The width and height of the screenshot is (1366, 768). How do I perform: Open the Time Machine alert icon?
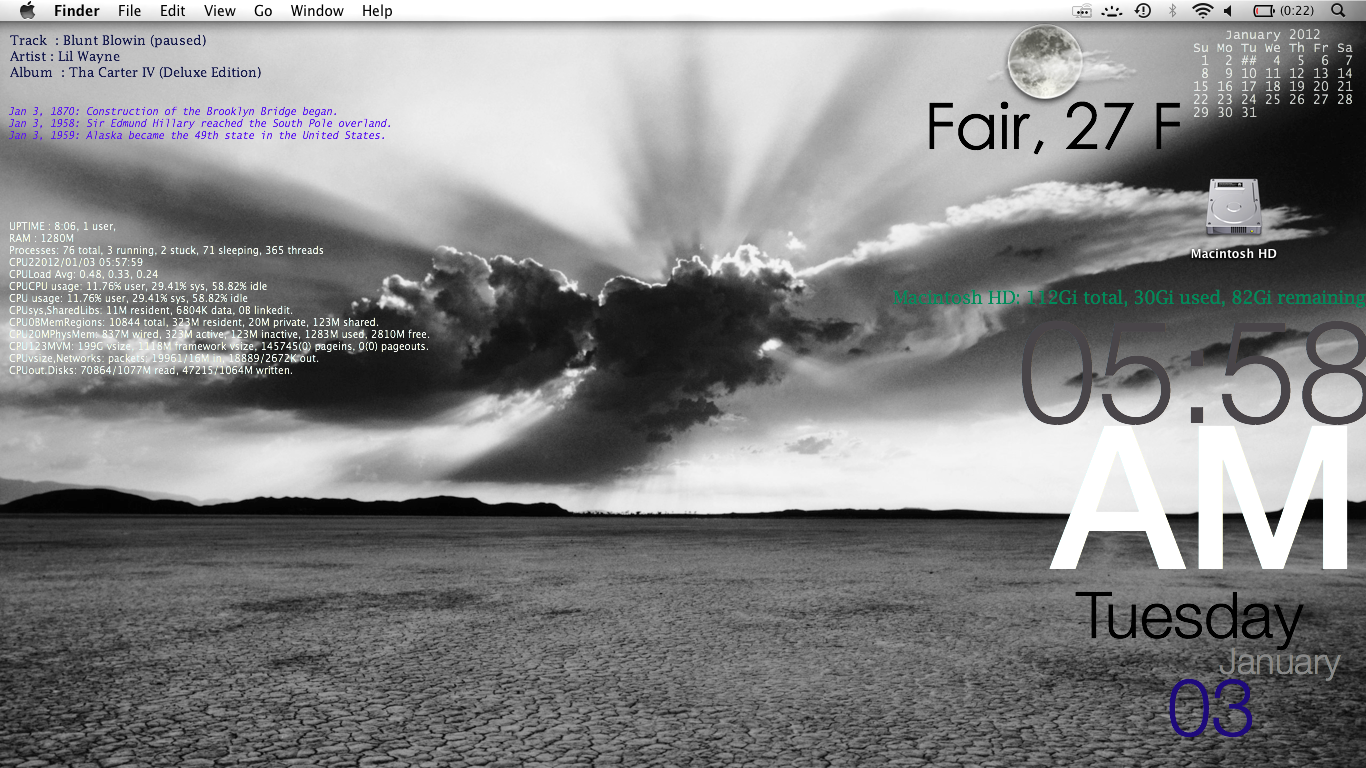point(1143,11)
